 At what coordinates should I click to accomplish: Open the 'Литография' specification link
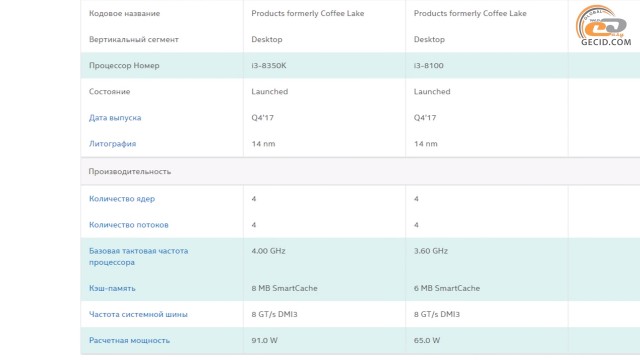[113, 144]
